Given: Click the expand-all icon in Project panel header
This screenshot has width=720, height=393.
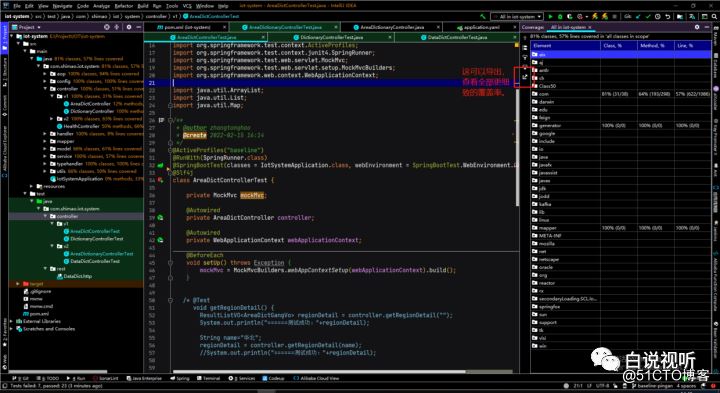Looking at the screenshot, I should (117, 27).
